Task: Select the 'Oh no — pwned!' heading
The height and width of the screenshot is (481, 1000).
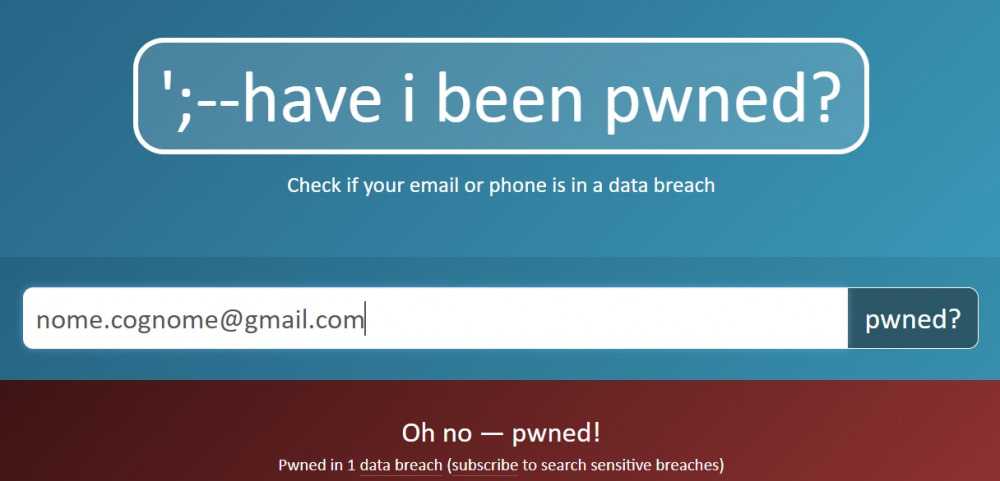Action: click(x=501, y=433)
